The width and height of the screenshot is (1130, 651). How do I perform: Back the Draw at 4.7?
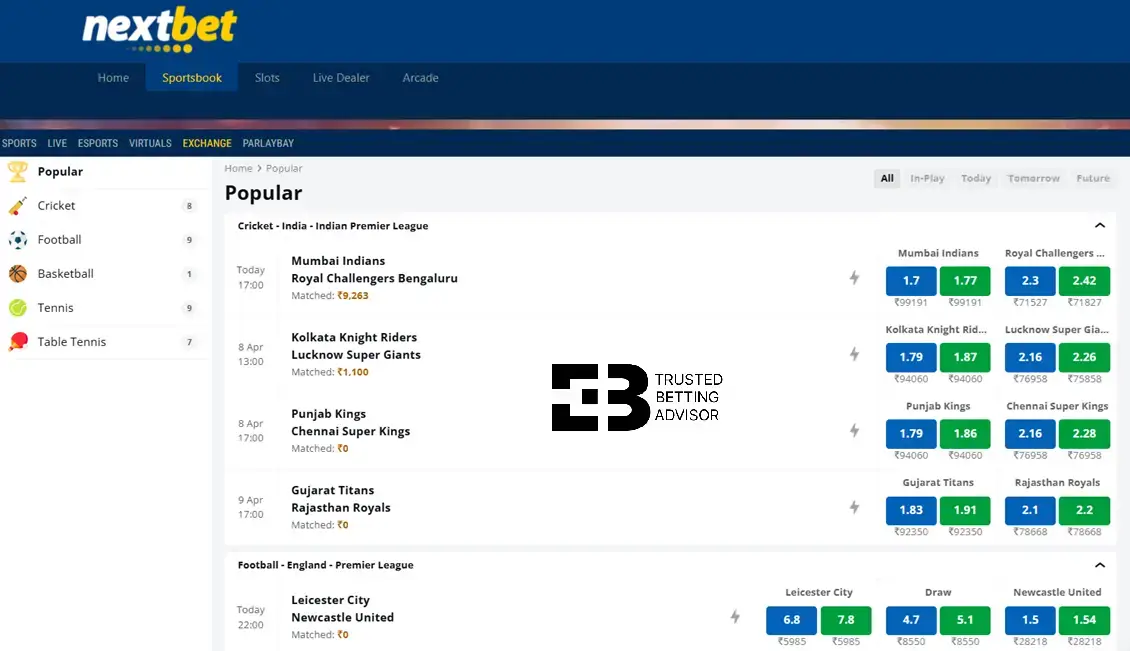point(911,620)
